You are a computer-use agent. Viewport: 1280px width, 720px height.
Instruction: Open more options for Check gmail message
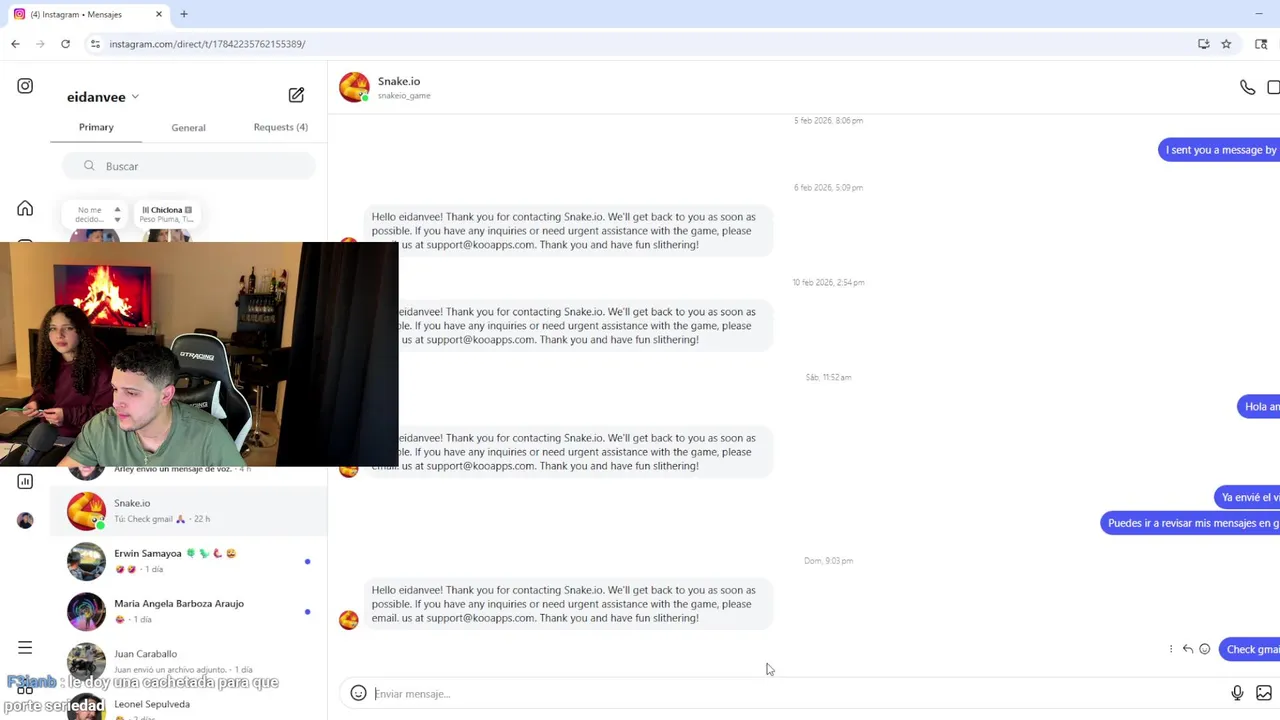pyautogui.click(x=1171, y=649)
